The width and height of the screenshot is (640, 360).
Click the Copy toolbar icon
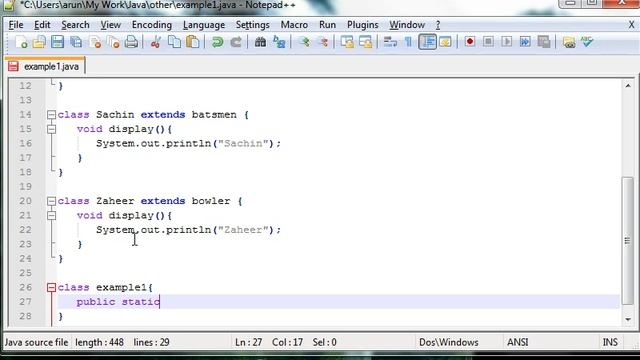click(x=174, y=42)
